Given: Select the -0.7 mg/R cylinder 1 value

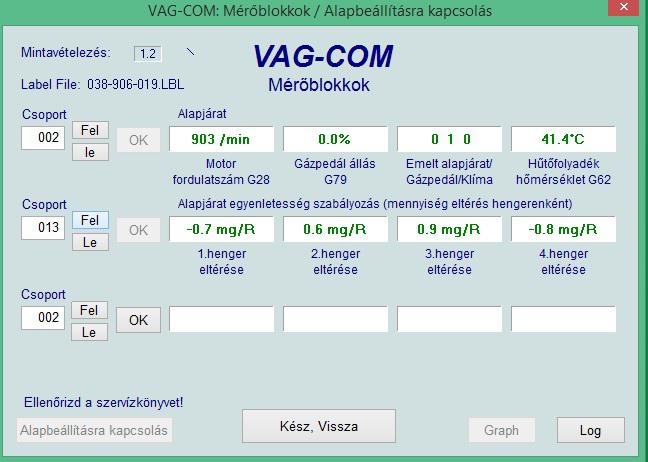Looking at the screenshot, I should 221,229.
